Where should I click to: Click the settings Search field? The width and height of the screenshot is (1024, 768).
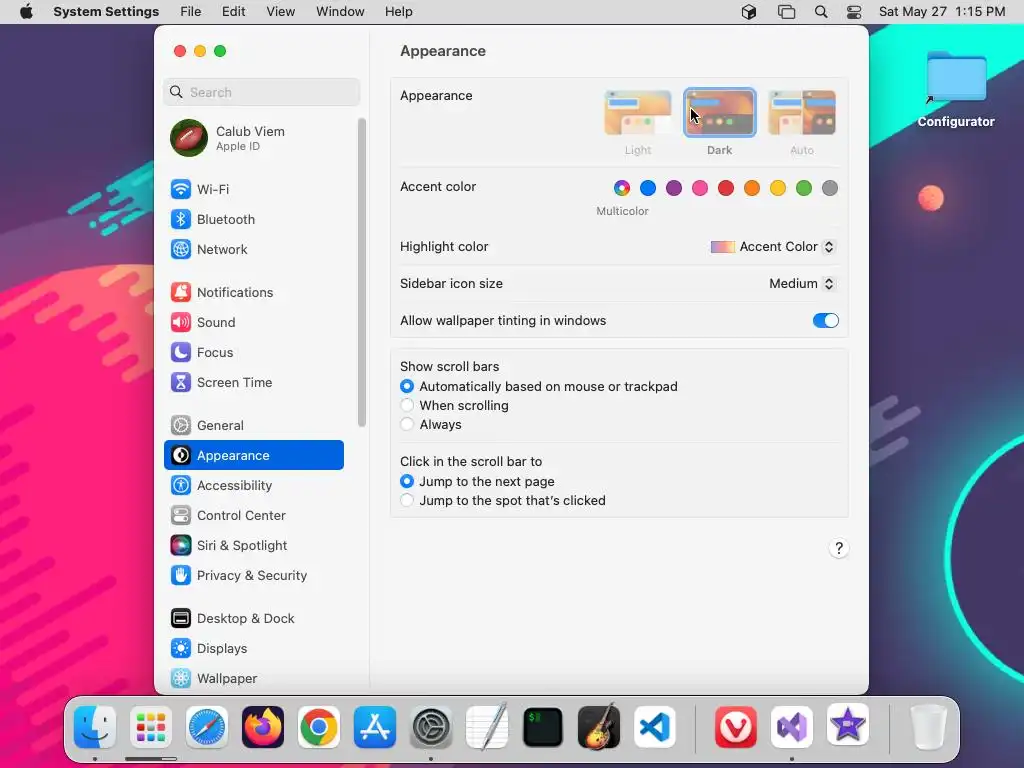[x=261, y=92]
